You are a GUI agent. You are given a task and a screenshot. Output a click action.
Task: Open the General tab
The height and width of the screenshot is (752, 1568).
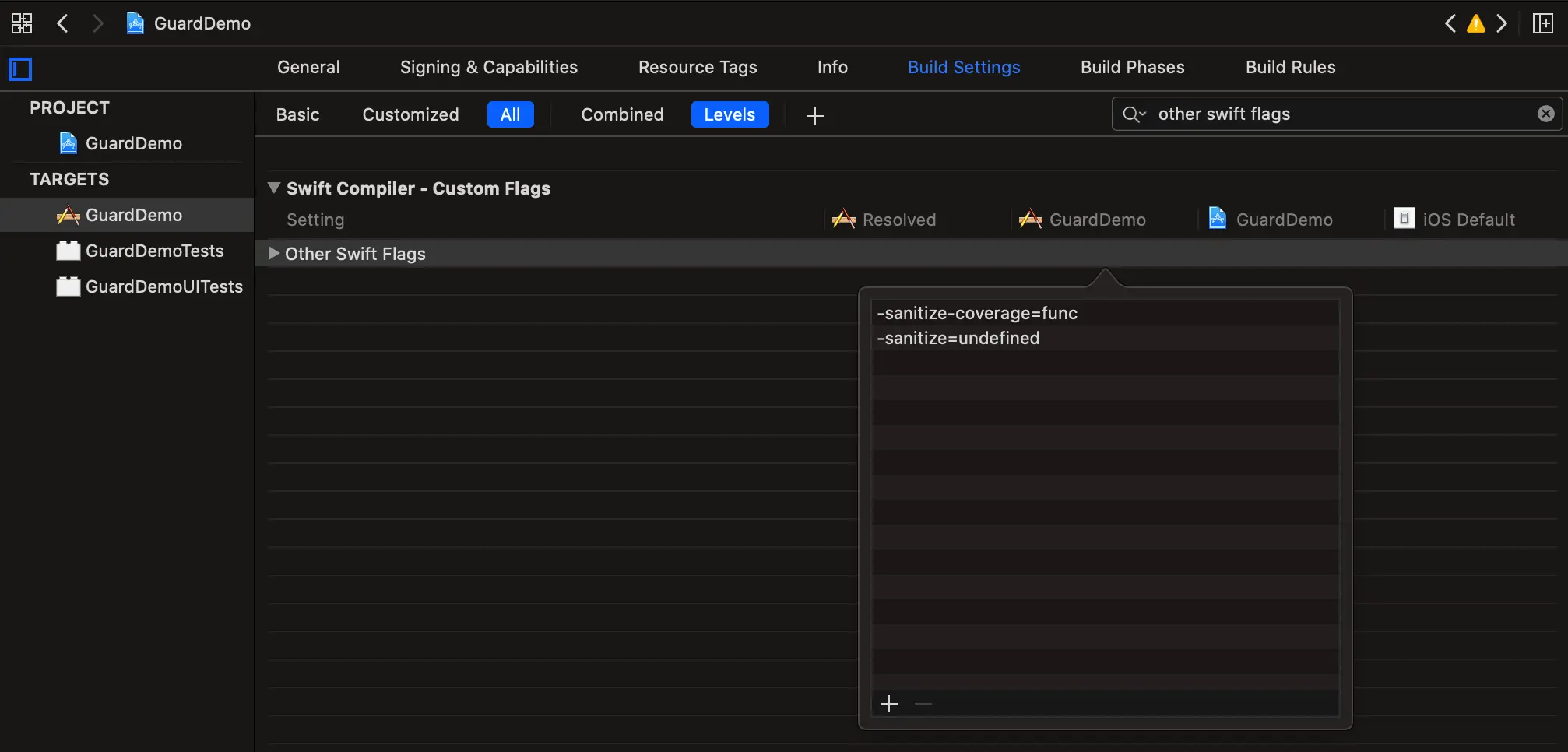point(308,67)
